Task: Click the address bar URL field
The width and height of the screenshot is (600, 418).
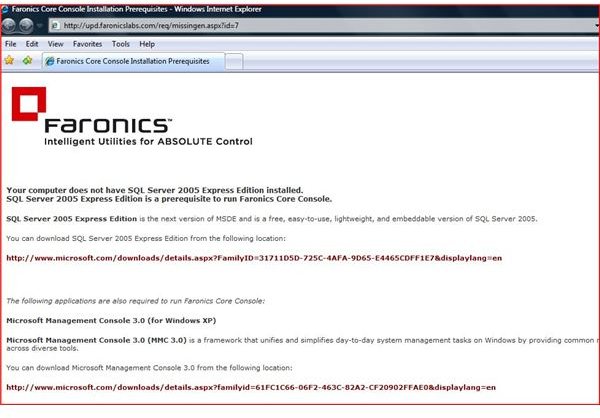Action: pyautogui.click(x=323, y=26)
